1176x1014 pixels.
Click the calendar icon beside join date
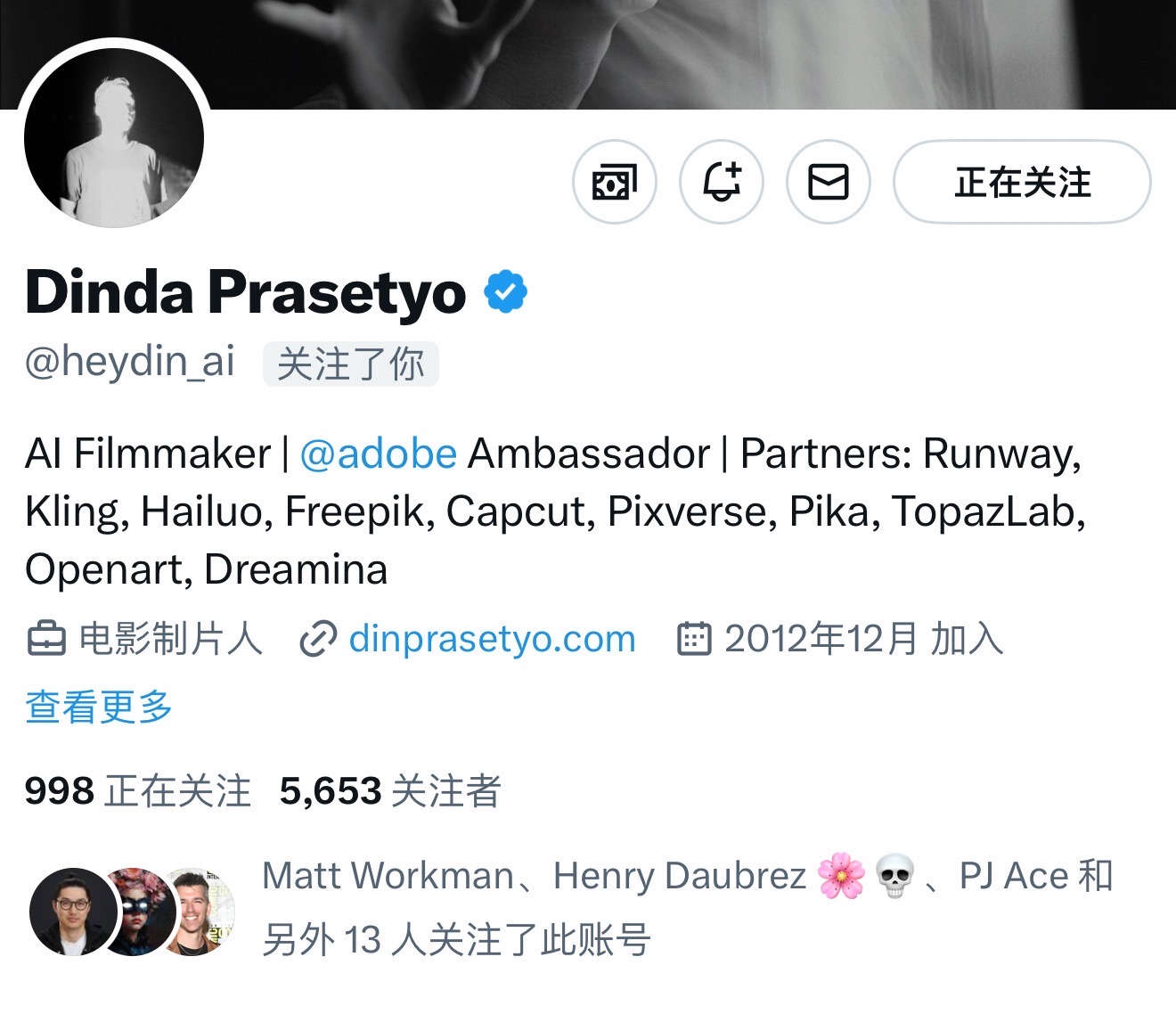pos(695,639)
